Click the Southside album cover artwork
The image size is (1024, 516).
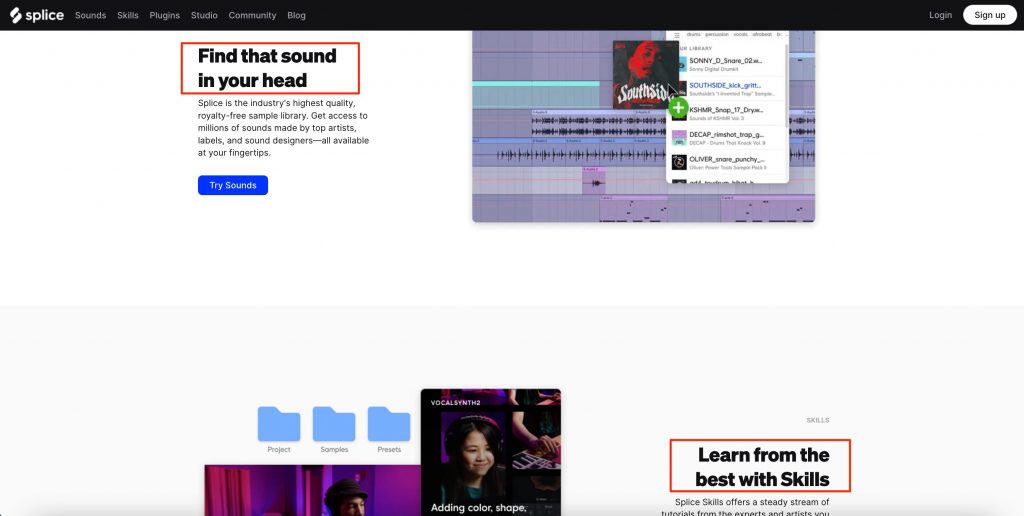point(645,74)
